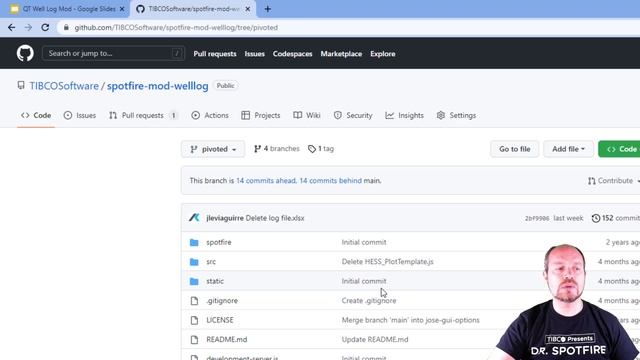Open the 14 commits ahead link

pos(266,181)
